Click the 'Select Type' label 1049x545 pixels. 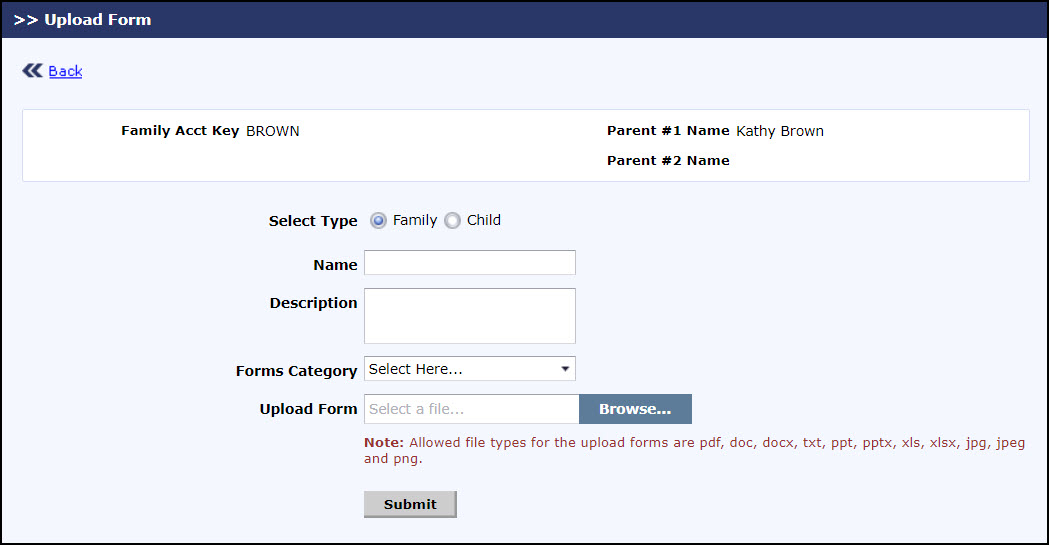[x=313, y=221]
